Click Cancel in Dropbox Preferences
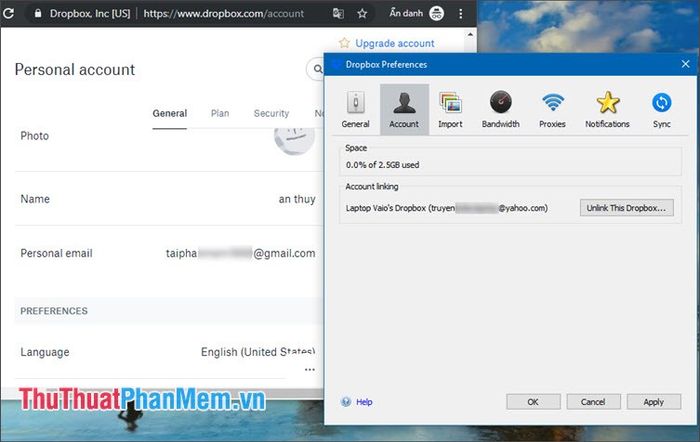 (x=593, y=402)
